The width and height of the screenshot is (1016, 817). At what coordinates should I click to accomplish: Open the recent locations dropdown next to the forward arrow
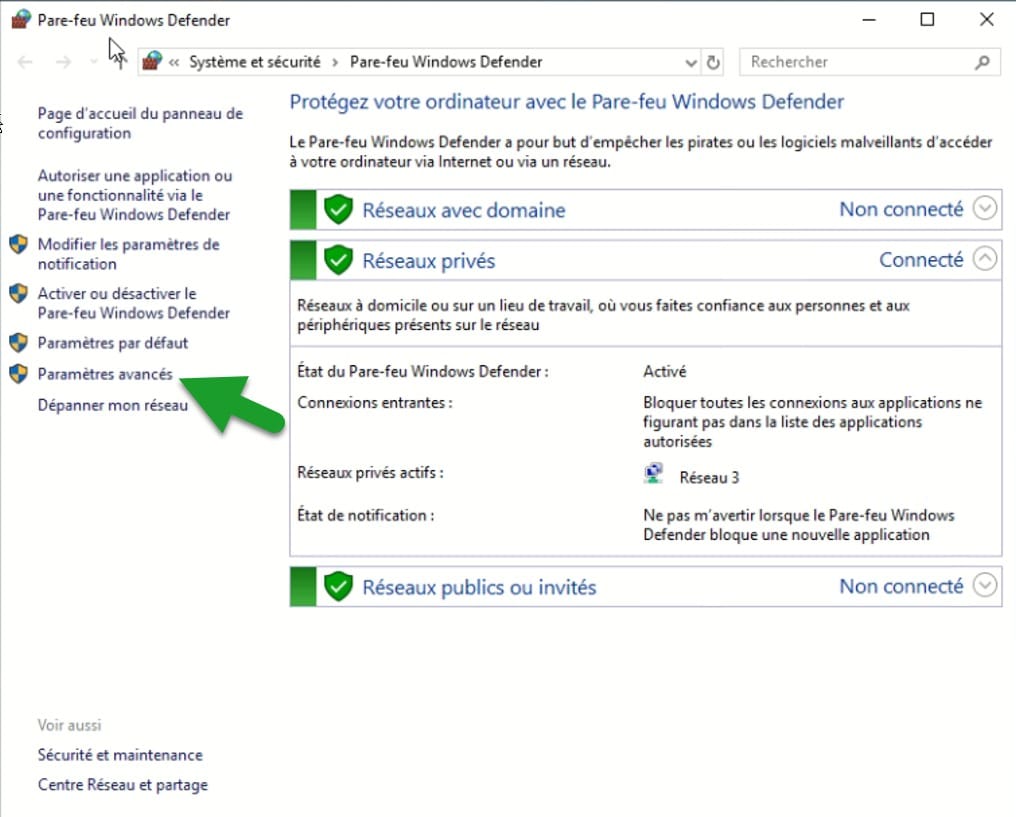tap(94, 62)
